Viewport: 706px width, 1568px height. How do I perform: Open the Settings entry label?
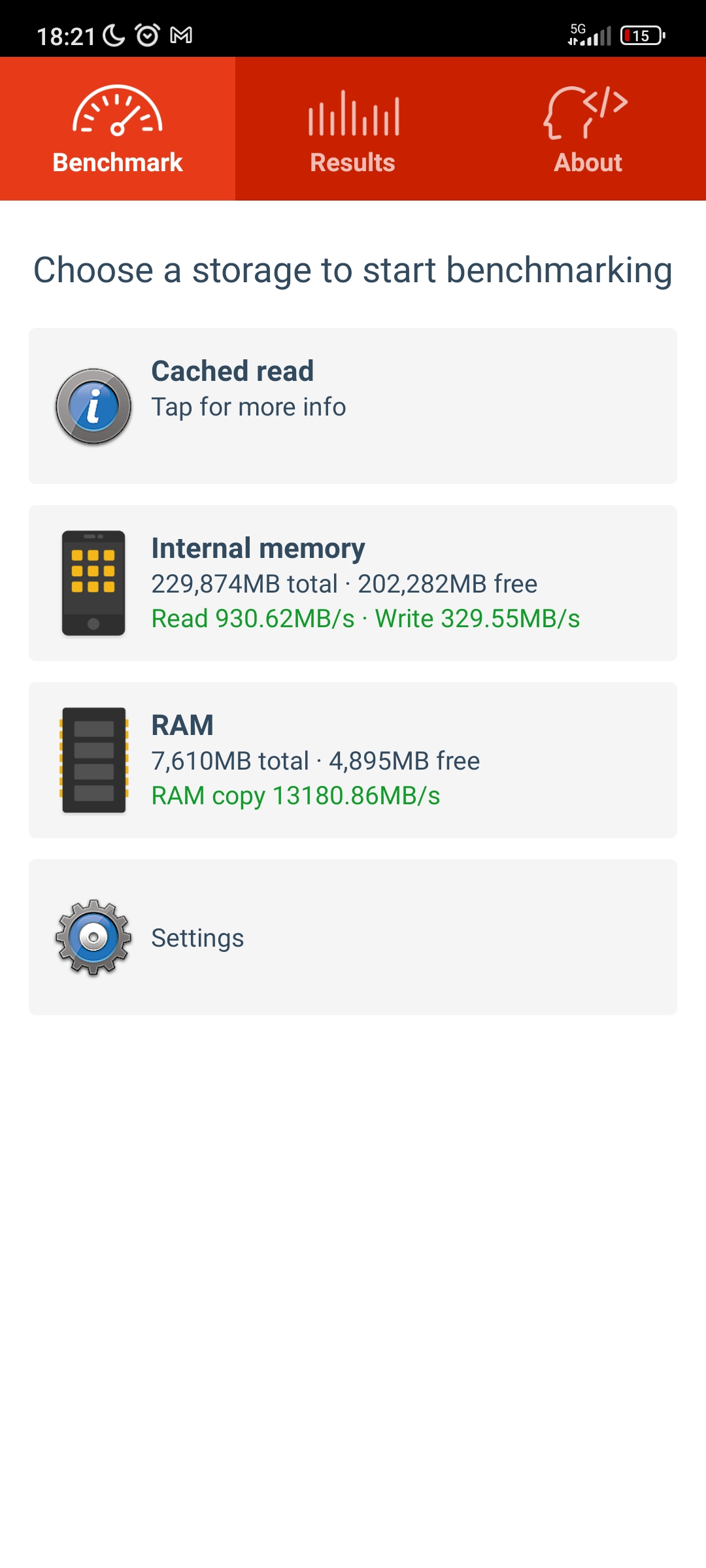[x=197, y=938]
